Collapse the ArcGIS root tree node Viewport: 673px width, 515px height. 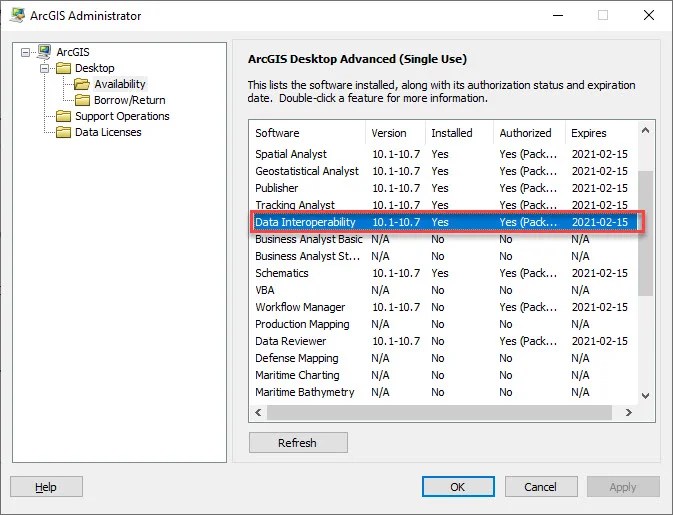(x=25, y=52)
